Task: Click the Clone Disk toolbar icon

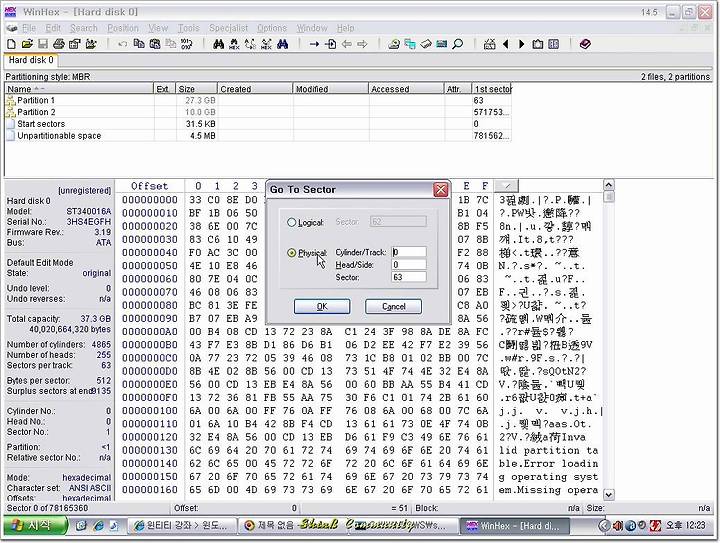Action: pos(410,44)
